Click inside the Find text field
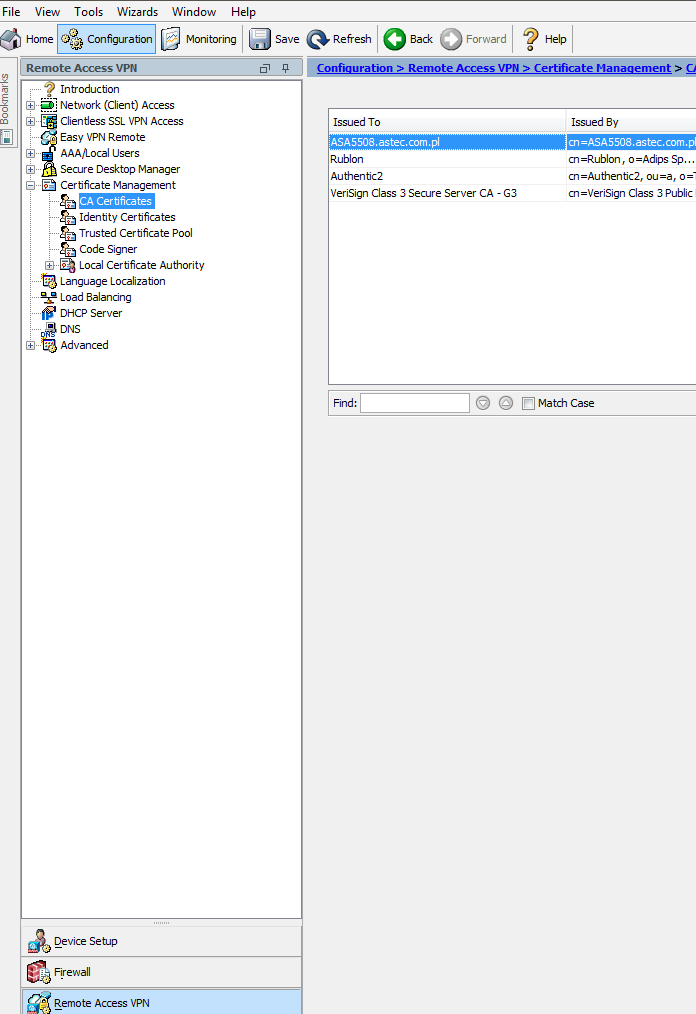Screen dimensions: 696x1014 tap(414, 403)
